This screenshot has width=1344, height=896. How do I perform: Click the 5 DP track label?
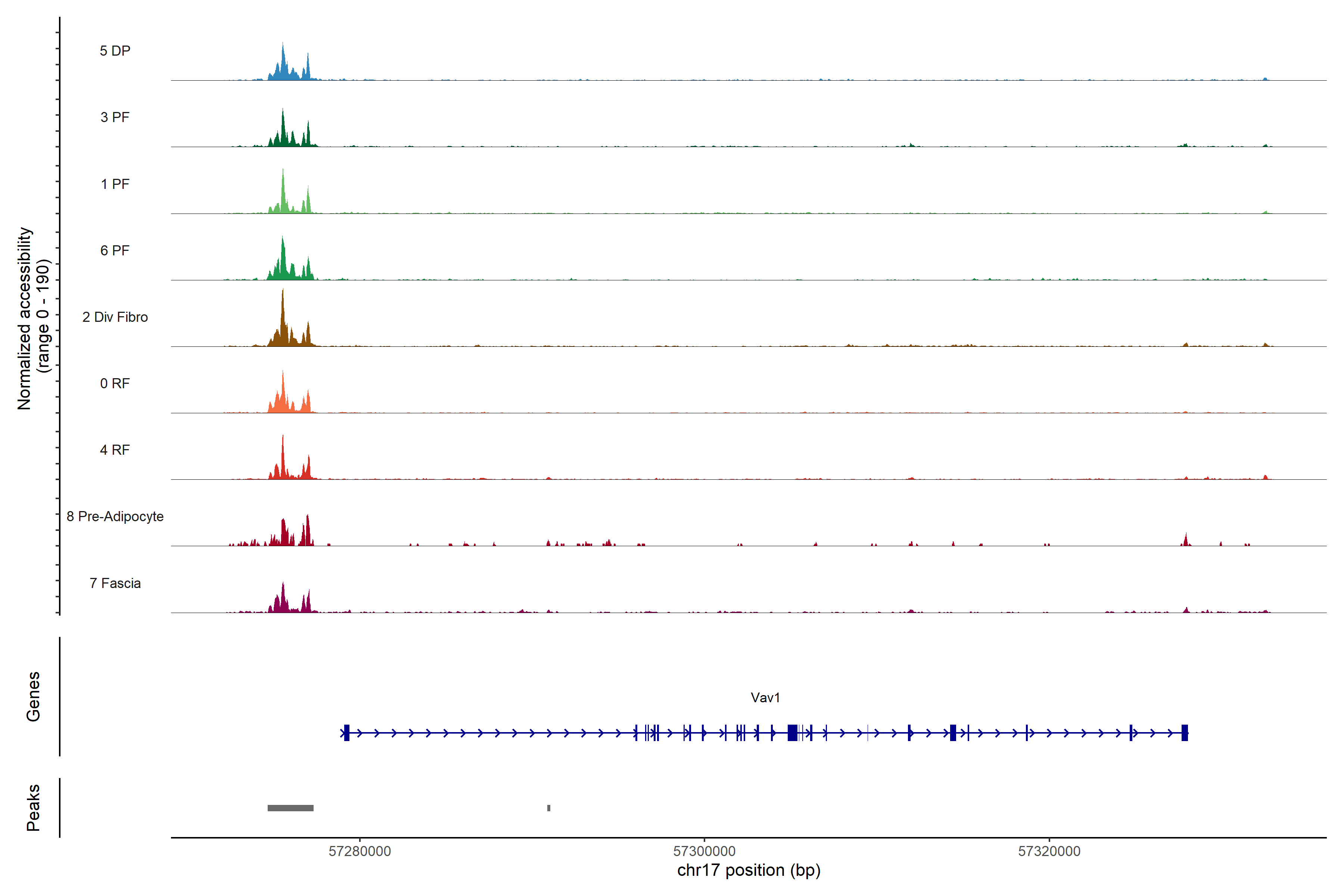(115, 51)
